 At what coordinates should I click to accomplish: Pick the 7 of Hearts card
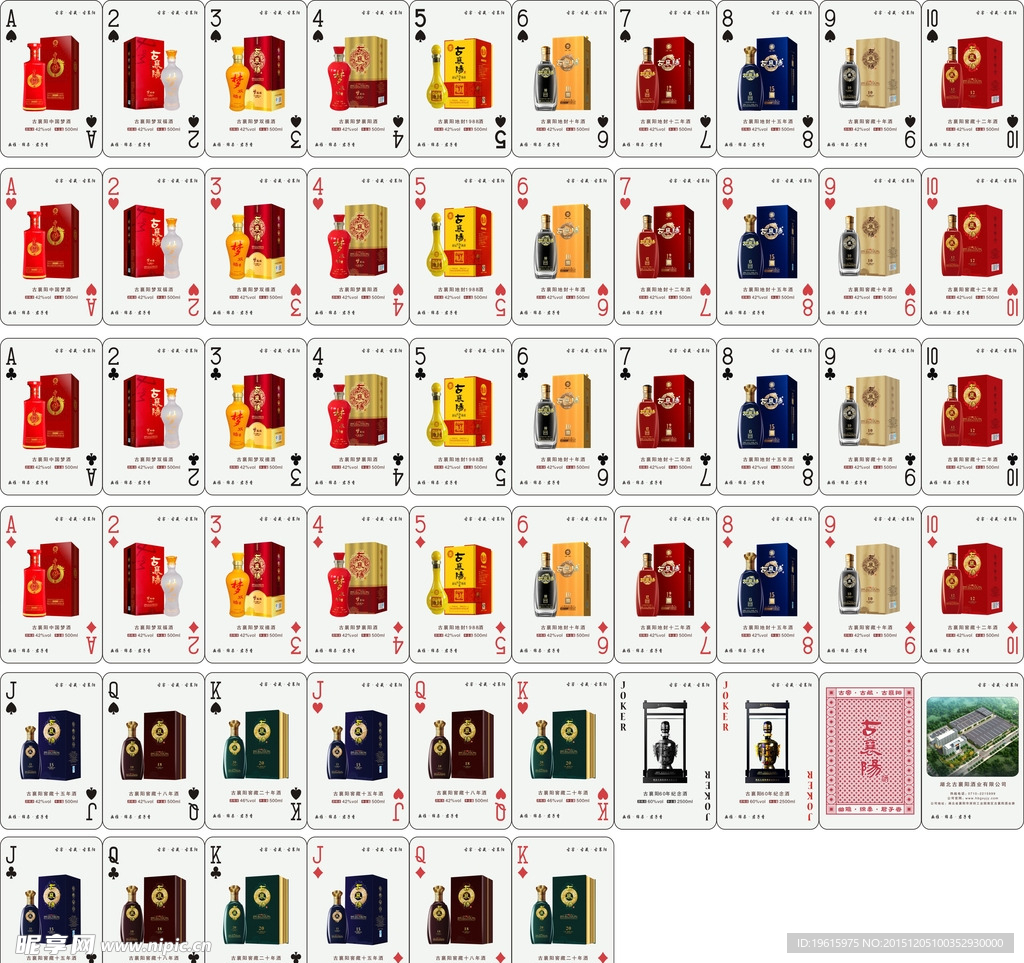665,247
